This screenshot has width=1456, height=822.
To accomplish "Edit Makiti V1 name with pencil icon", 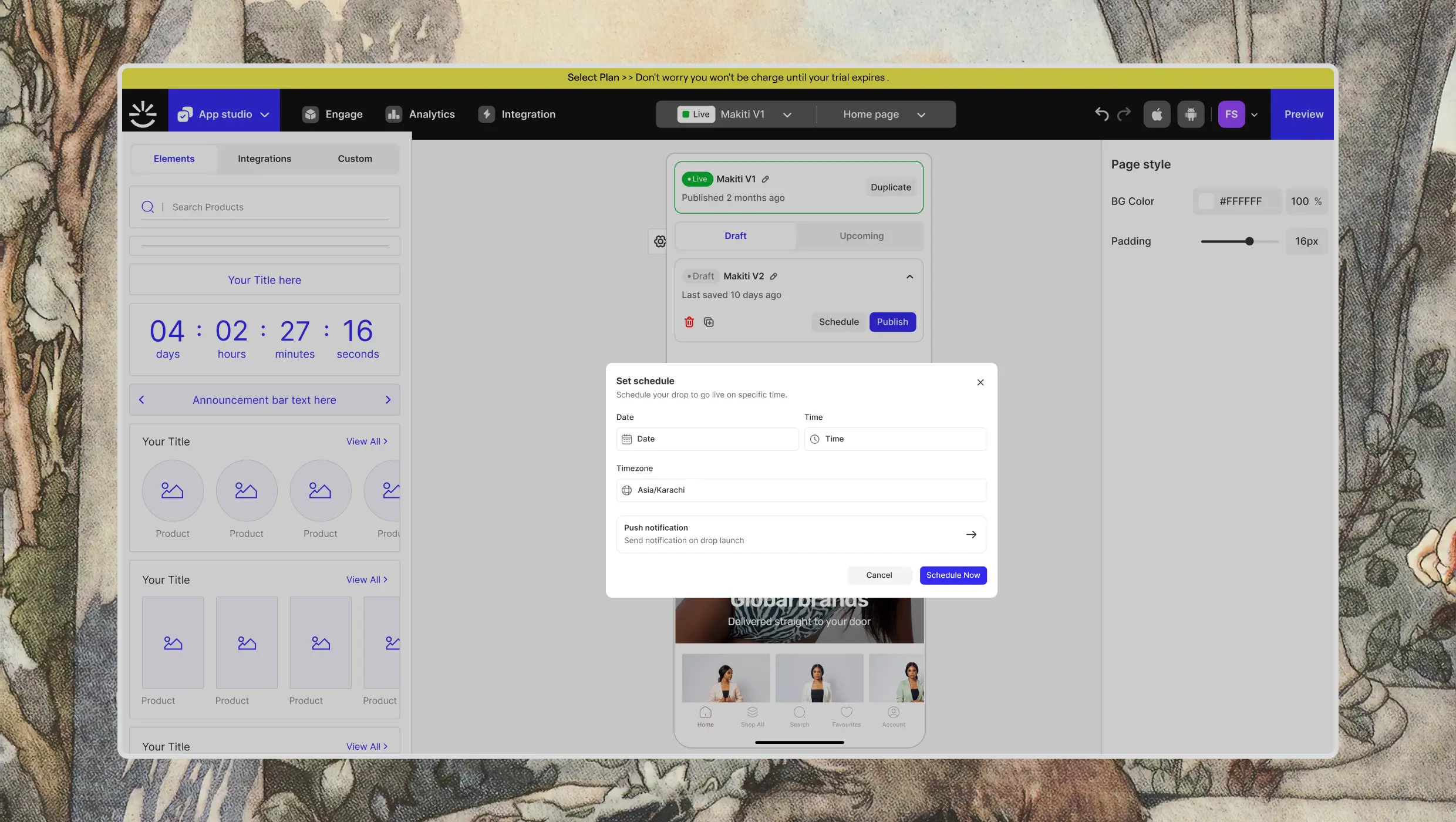I will tap(766, 179).
